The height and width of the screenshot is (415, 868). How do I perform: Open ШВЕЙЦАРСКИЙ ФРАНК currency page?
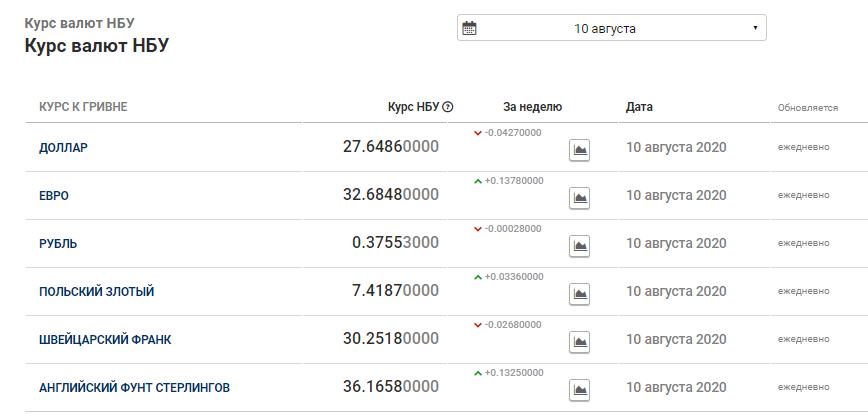tap(105, 340)
